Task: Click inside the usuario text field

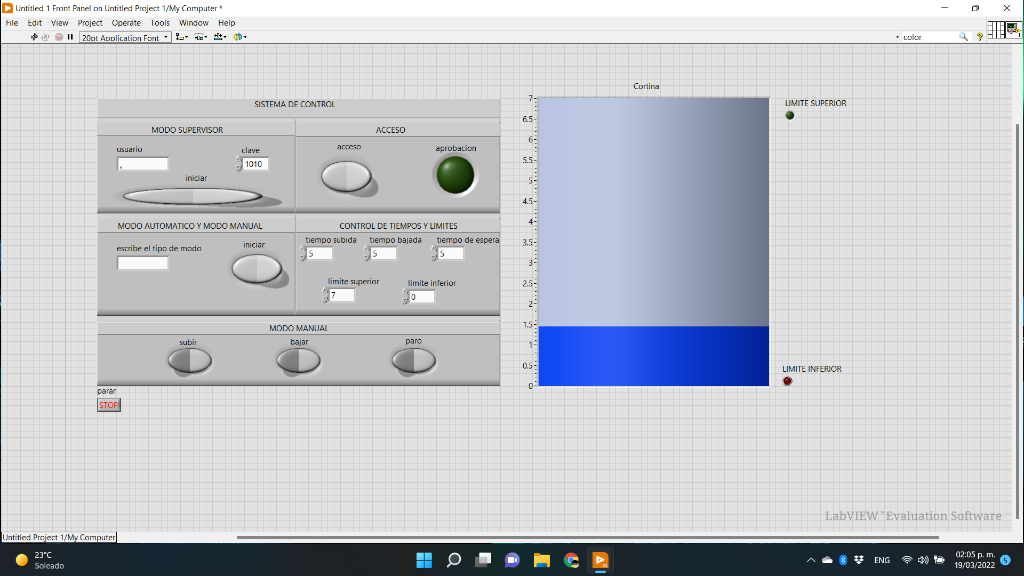Action: (x=141, y=163)
